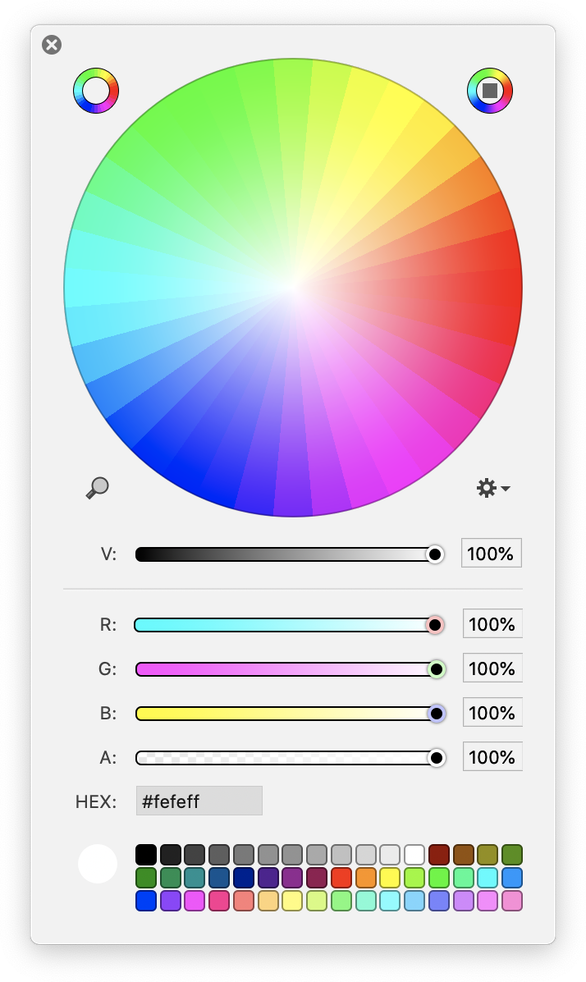
Task: Select the black swatch in the palette
Action: [x=146, y=855]
